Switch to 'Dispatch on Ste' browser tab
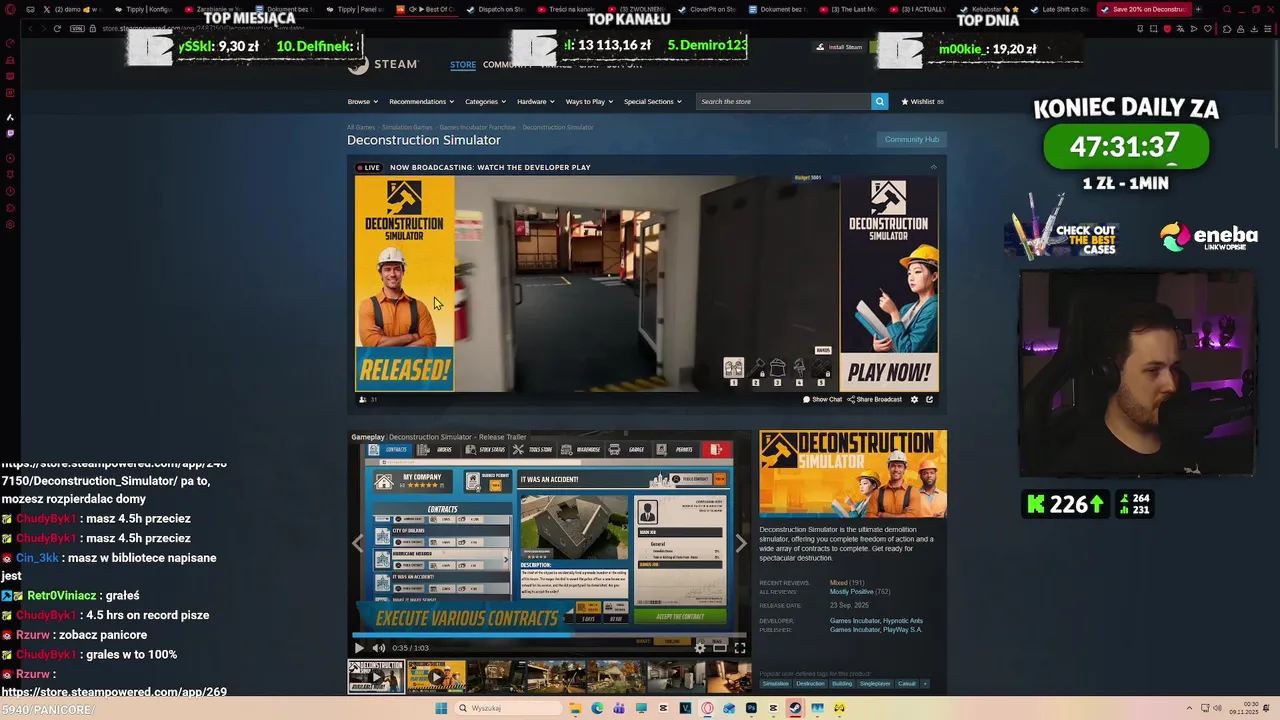 495,9
